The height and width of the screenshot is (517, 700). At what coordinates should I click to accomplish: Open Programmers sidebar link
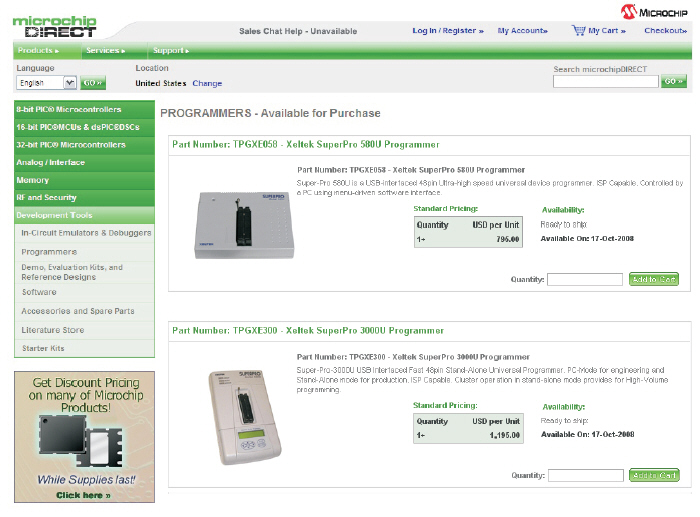(x=49, y=252)
